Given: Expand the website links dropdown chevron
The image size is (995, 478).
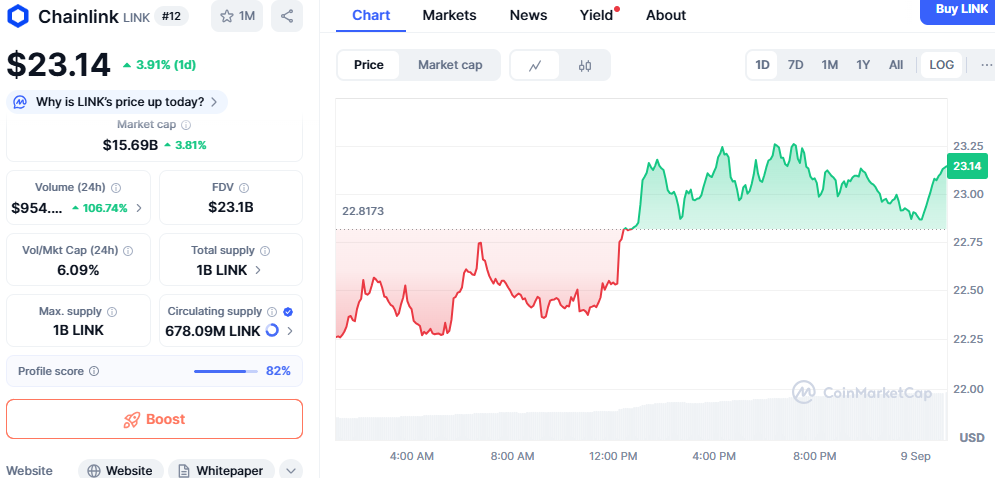Looking at the screenshot, I should (x=290, y=470).
